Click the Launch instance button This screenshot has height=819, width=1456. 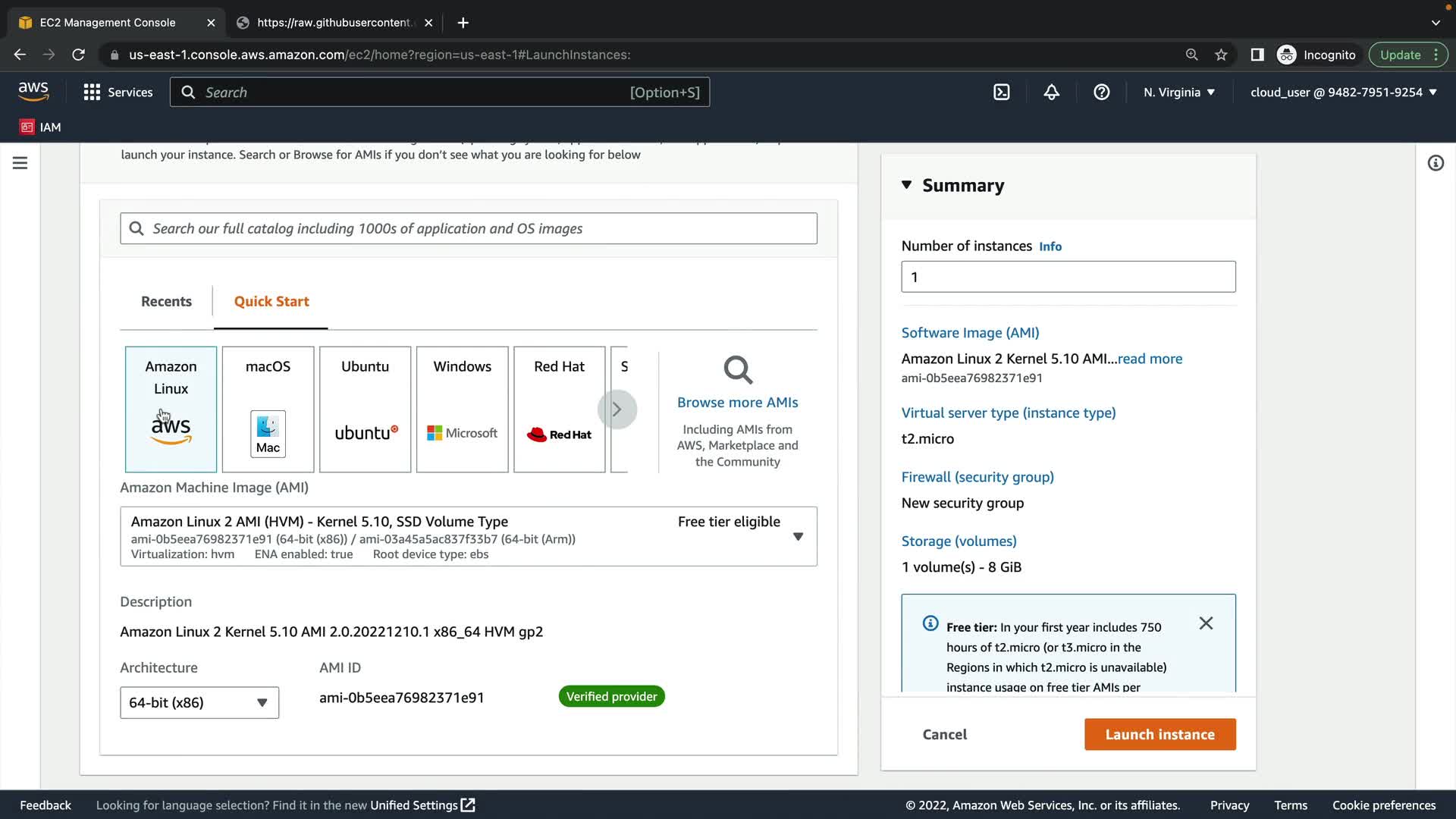pyautogui.click(x=1159, y=734)
